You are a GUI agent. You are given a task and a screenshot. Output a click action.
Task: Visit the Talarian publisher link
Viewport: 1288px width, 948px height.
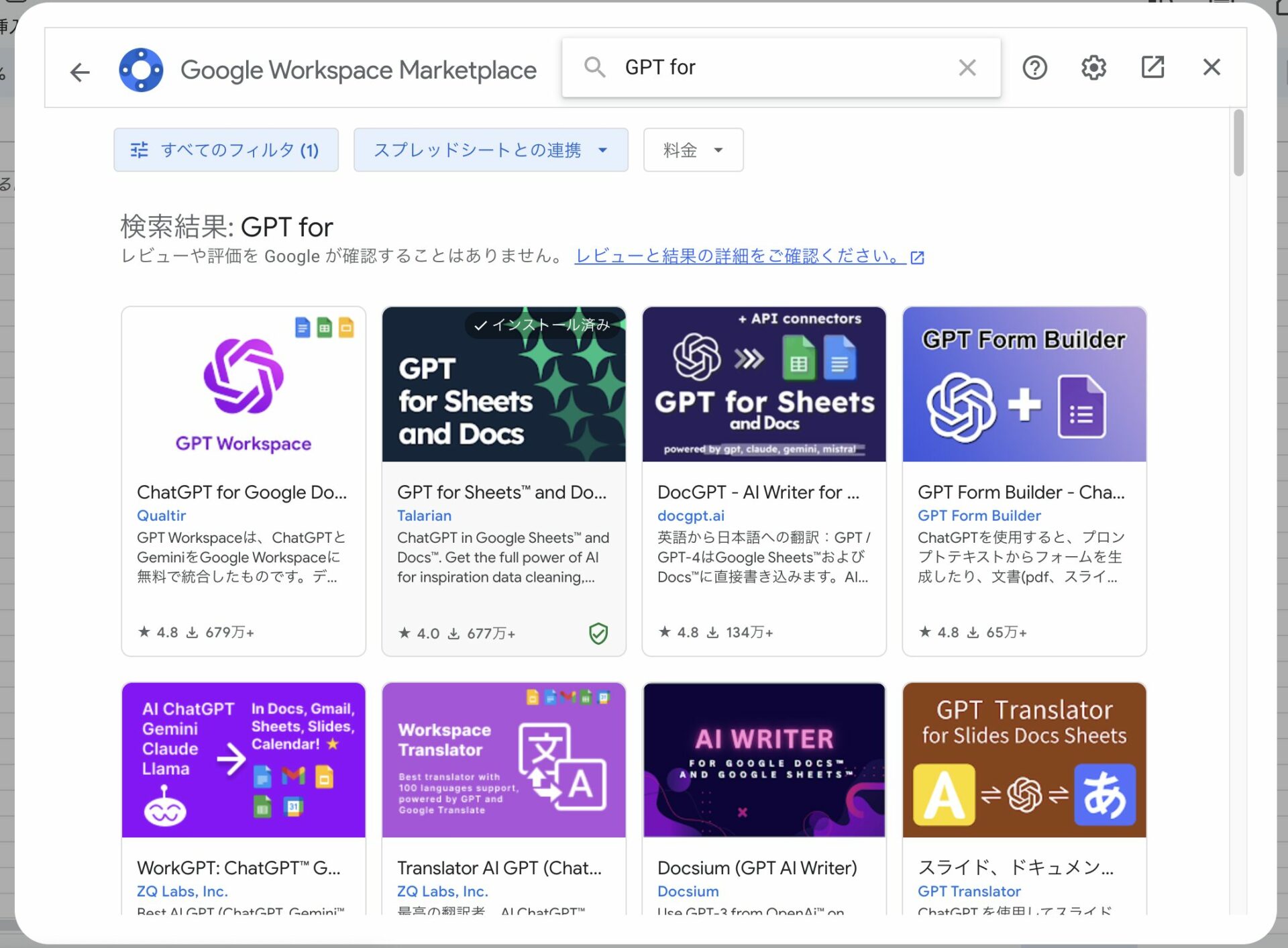pos(424,515)
